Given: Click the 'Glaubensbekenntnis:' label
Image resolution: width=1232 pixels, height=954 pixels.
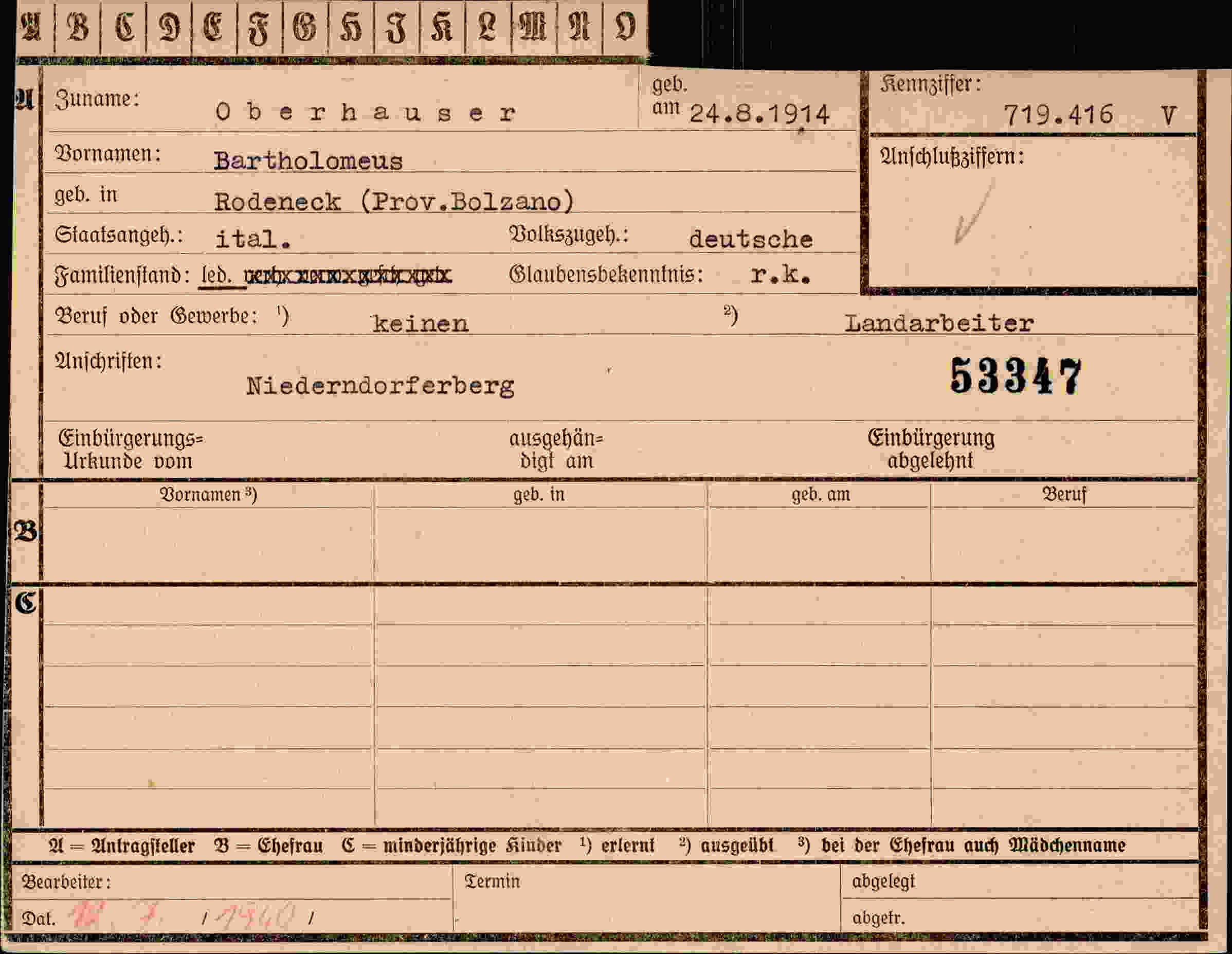Looking at the screenshot, I should click(x=606, y=275).
